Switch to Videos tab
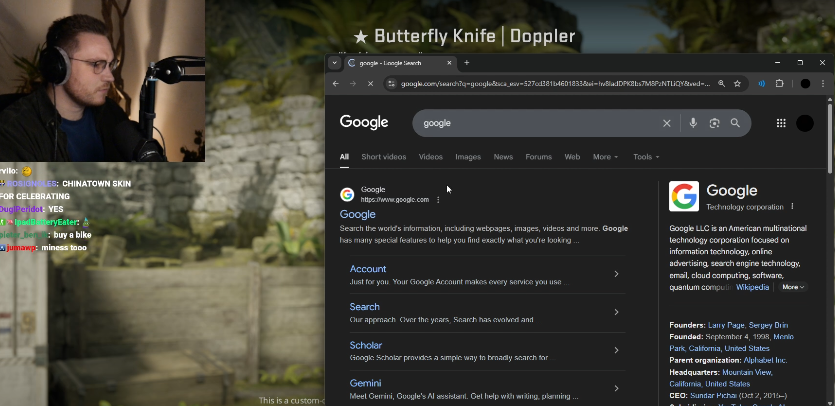 click(x=431, y=157)
